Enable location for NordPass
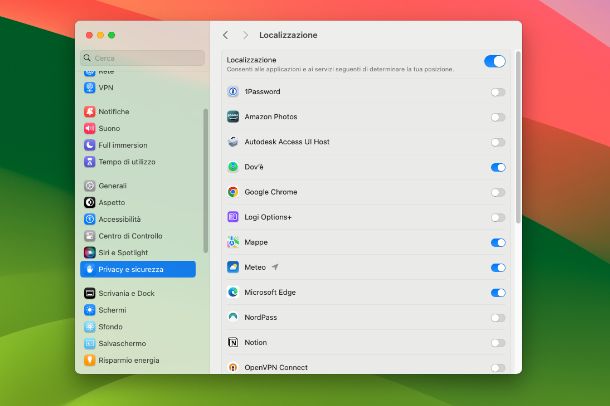This screenshot has width=610, height=406. pos(498,318)
